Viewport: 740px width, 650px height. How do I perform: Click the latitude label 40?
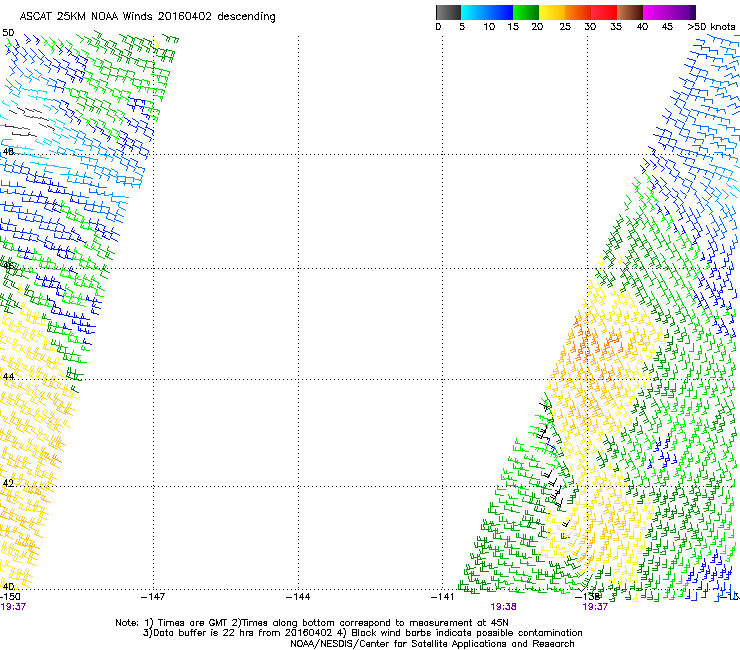8,587
